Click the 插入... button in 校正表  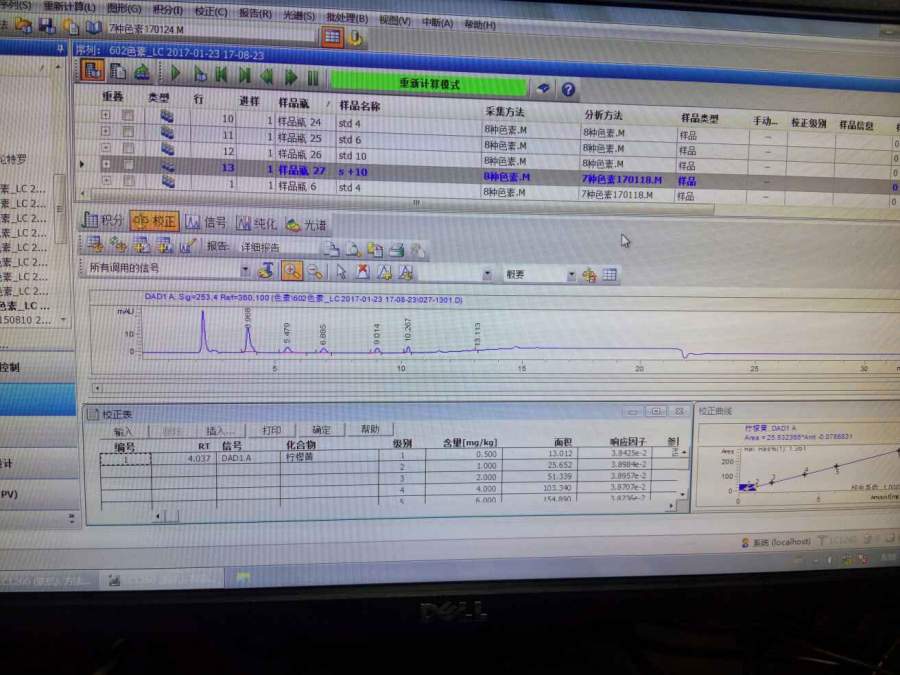220,430
